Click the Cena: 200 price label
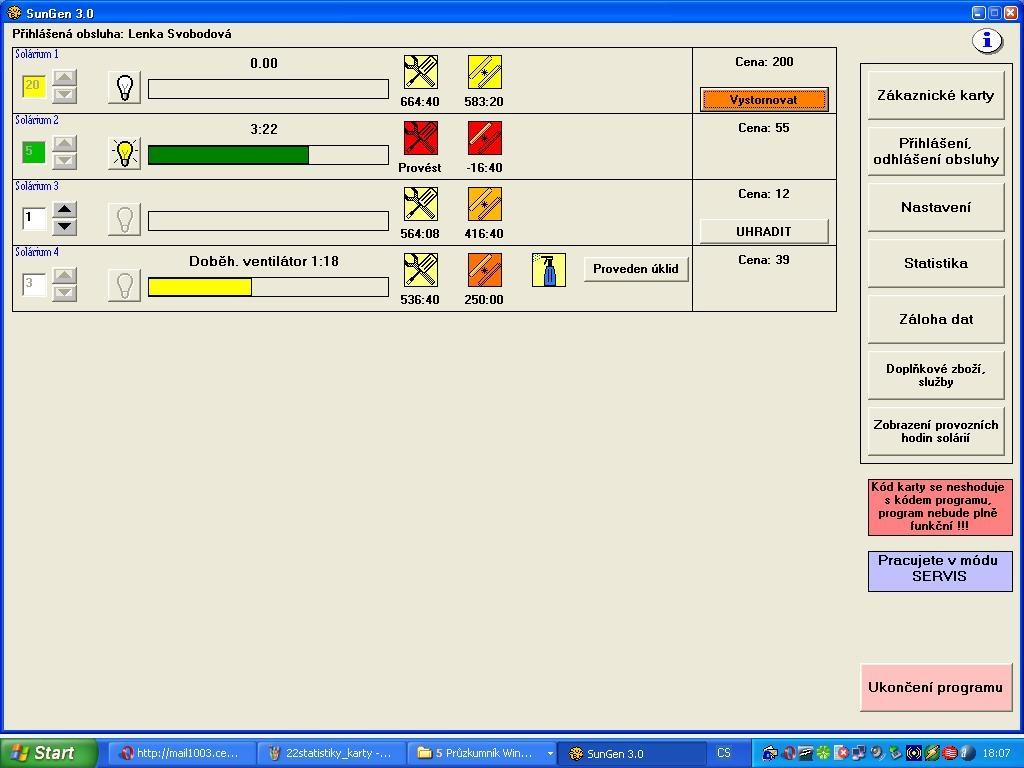The width and height of the screenshot is (1024, 768). 763,62
